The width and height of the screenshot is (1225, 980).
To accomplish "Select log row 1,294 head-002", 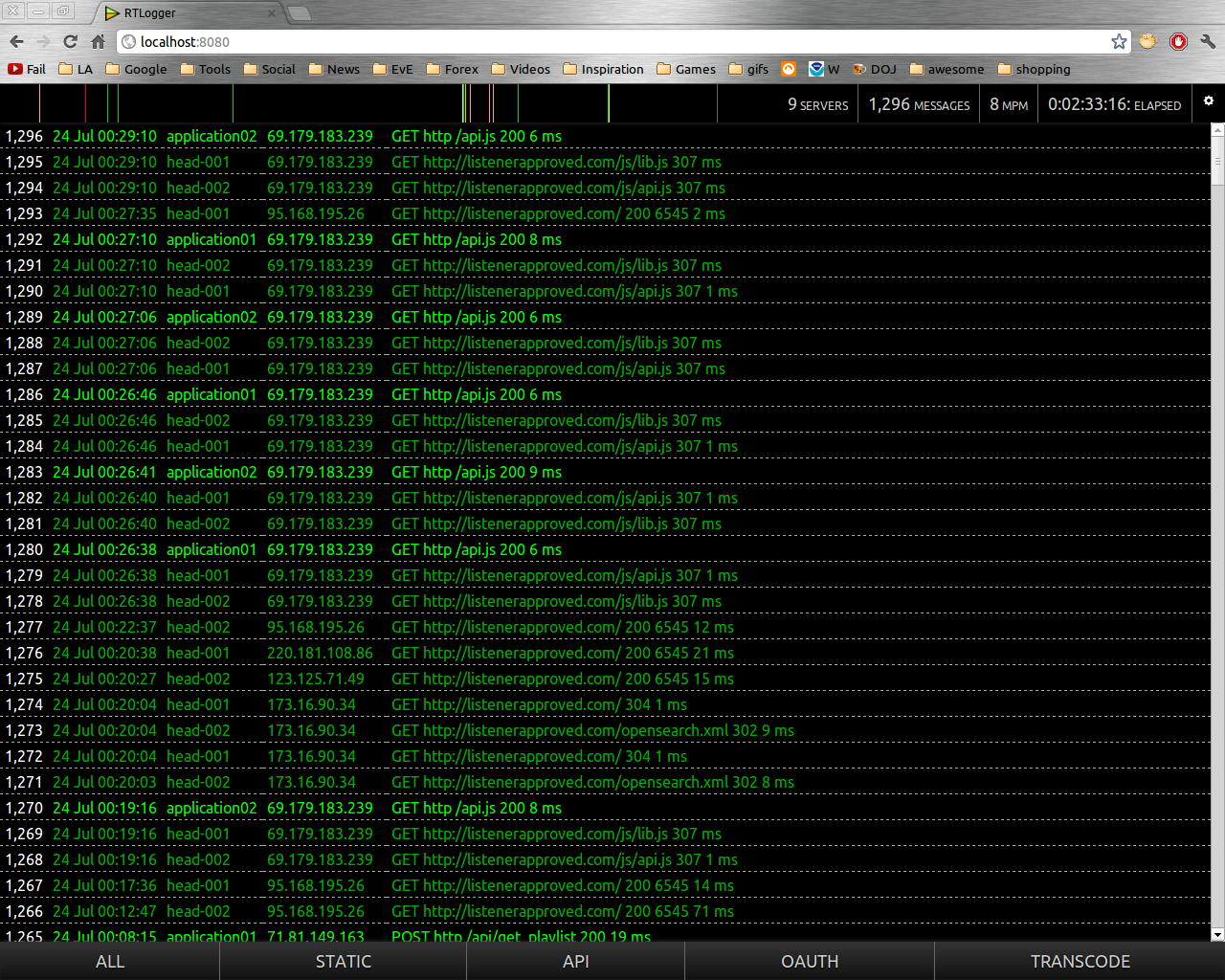I will [605, 188].
